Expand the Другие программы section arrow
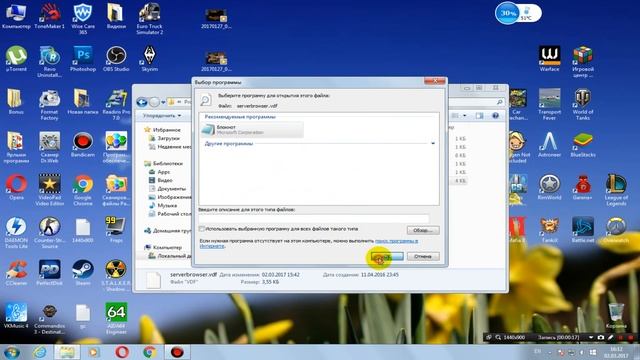 (x=433, y=144)
